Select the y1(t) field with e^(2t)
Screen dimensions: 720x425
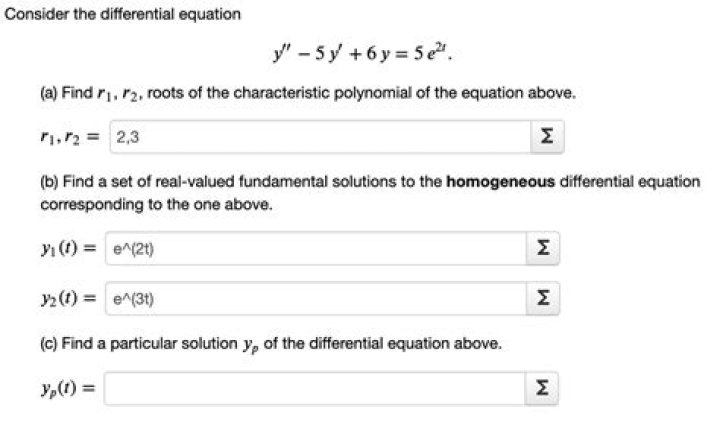(315, 248)
